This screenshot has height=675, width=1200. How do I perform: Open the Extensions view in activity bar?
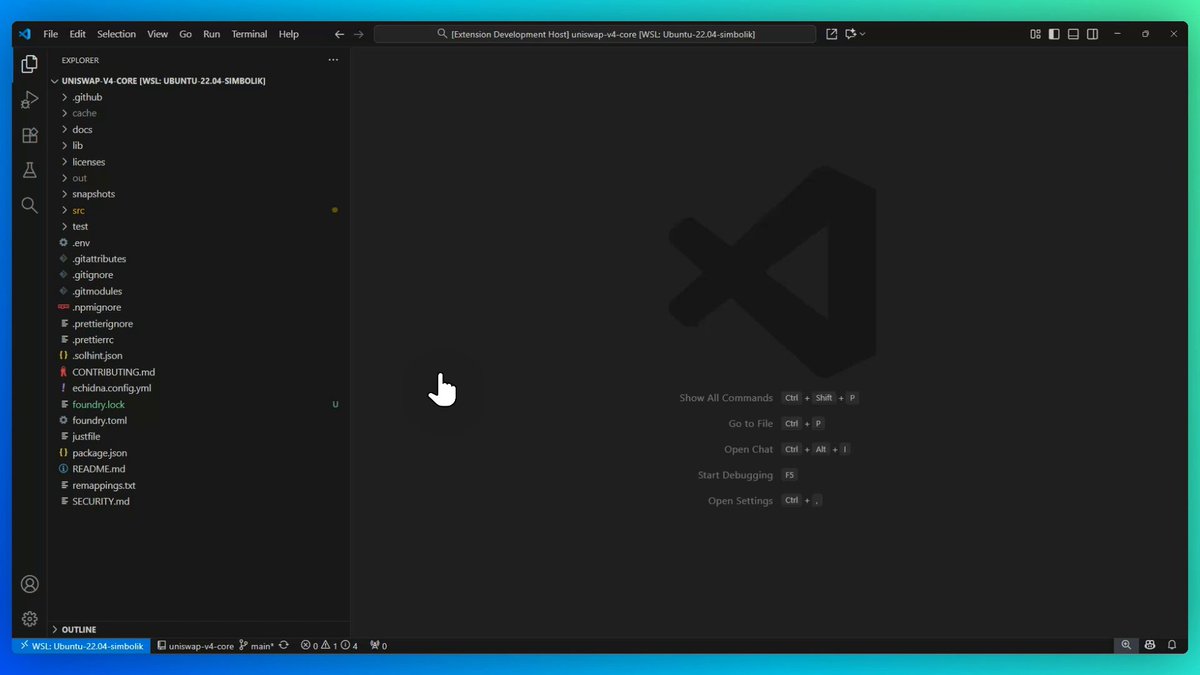[x=29, y=135]
